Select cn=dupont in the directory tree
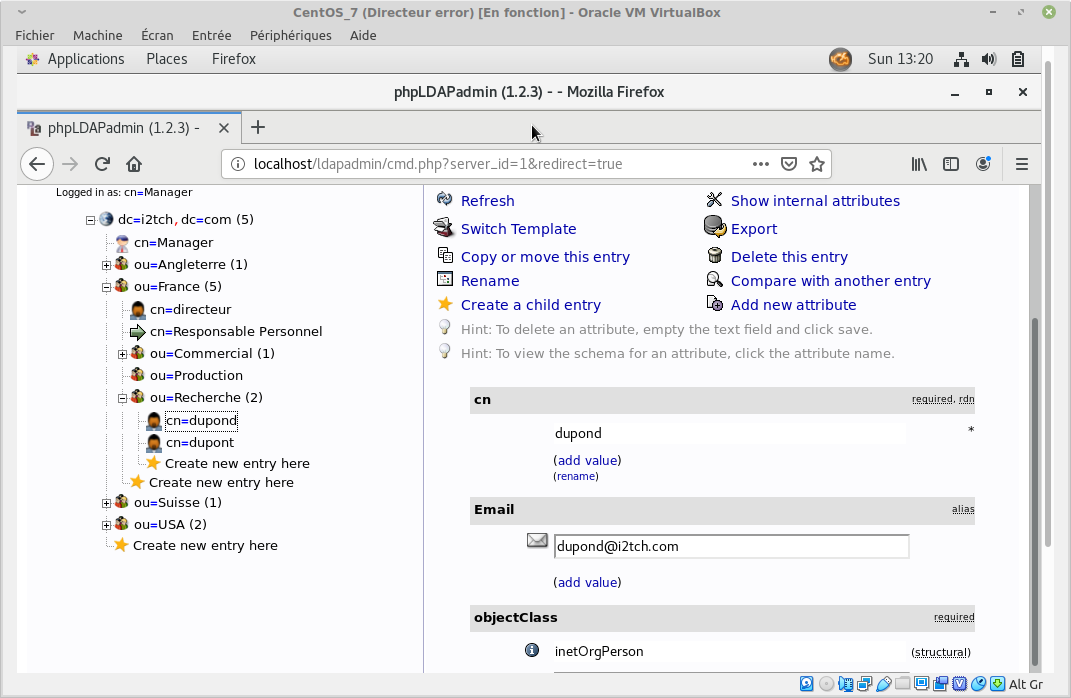The height and width of the screenshot is (698, 1071). coord(200,442)
